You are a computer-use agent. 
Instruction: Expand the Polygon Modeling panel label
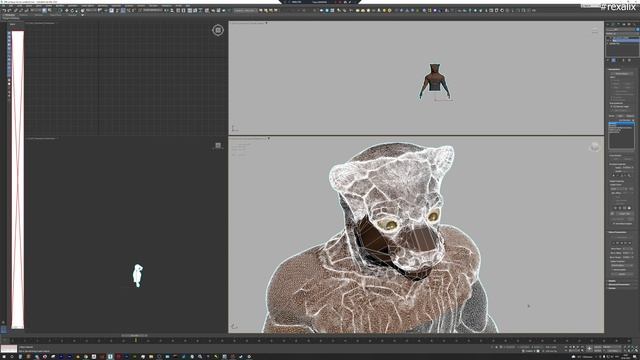[x=10, y=18]
